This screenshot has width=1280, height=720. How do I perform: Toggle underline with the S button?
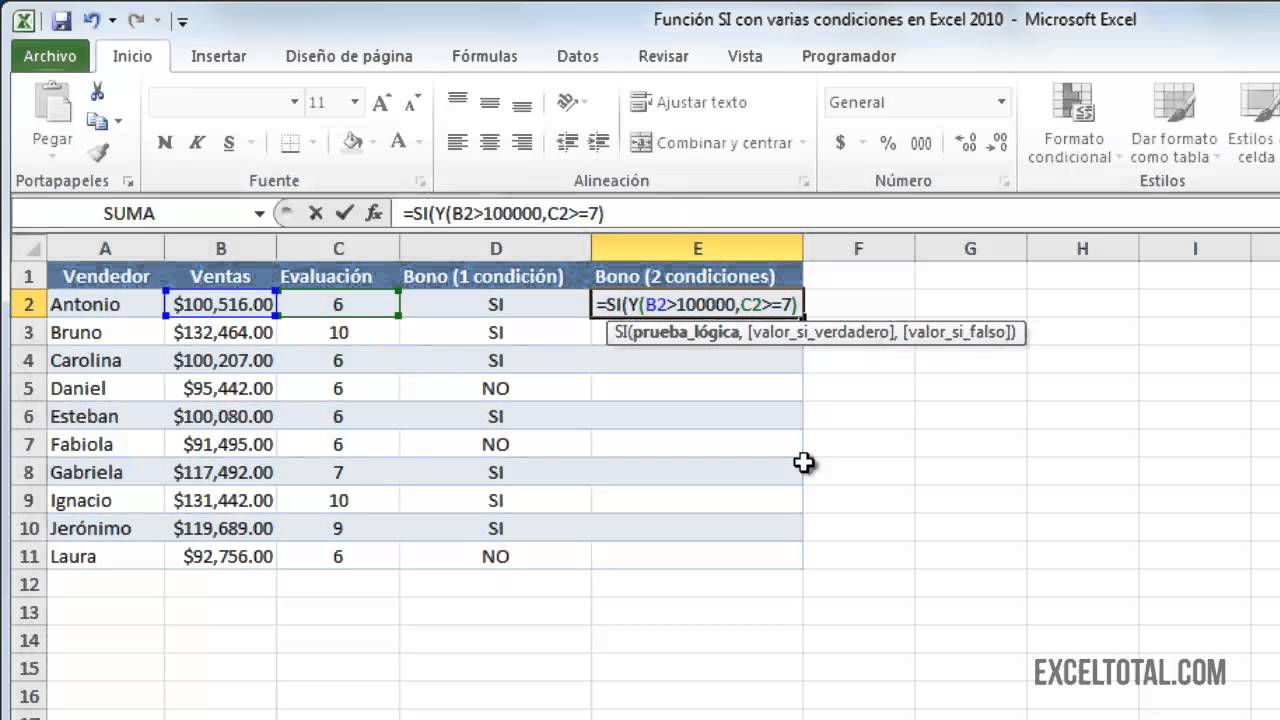tap(229, 143)
